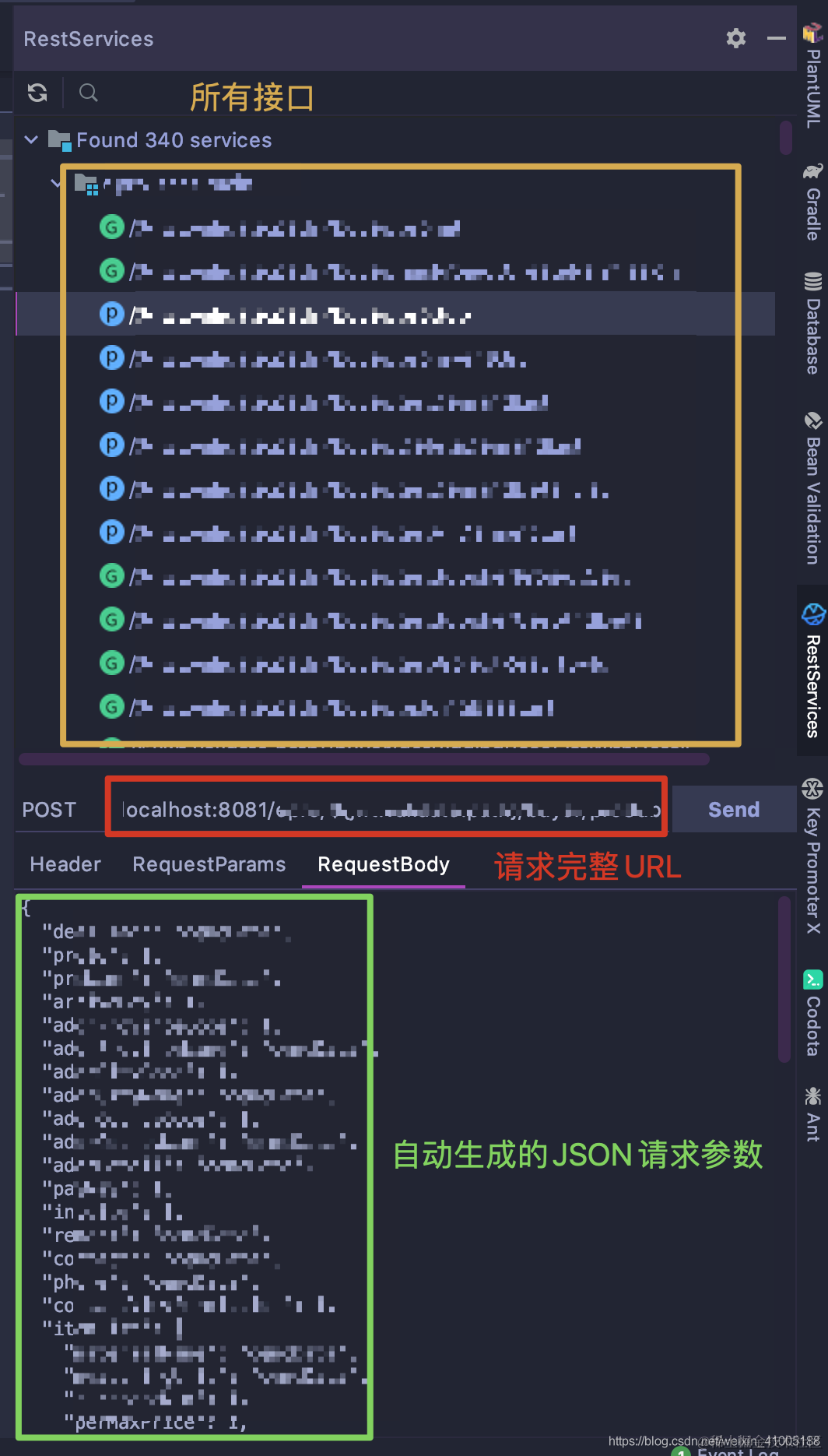Click the services tree horizontal scrollbar

[x=364, y=758]
